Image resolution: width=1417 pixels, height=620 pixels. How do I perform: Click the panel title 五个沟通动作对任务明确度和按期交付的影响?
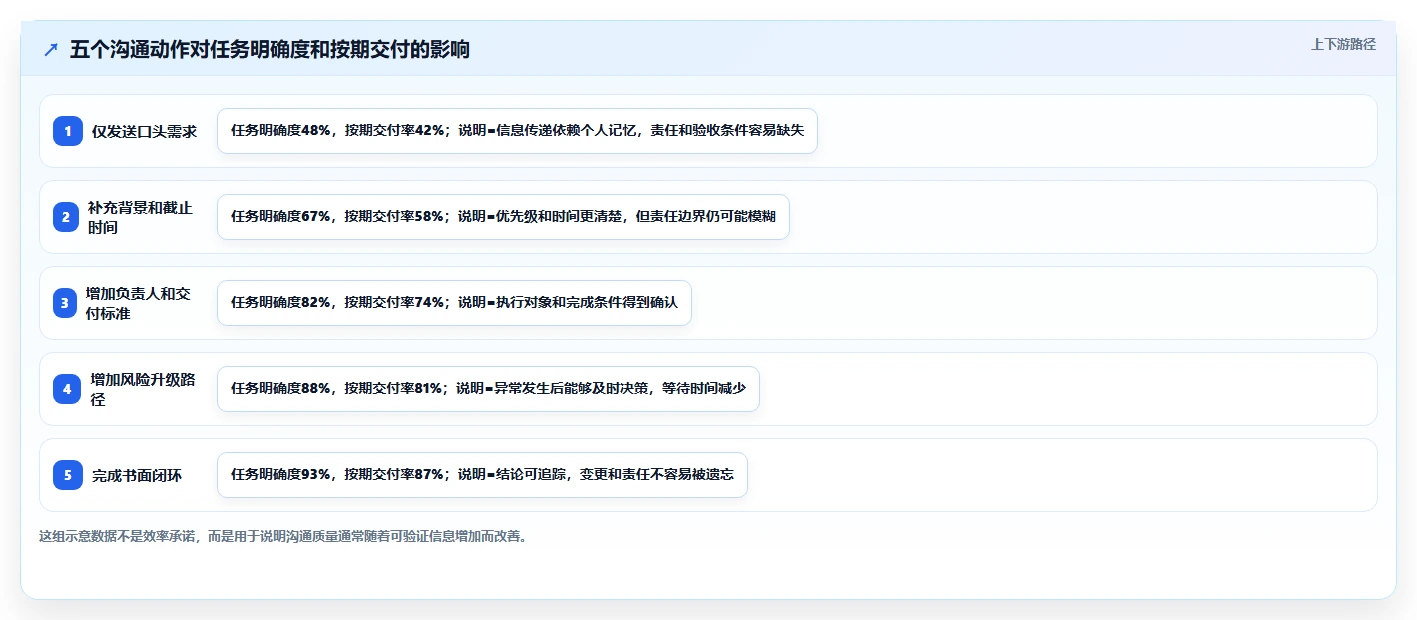[270, 50]
